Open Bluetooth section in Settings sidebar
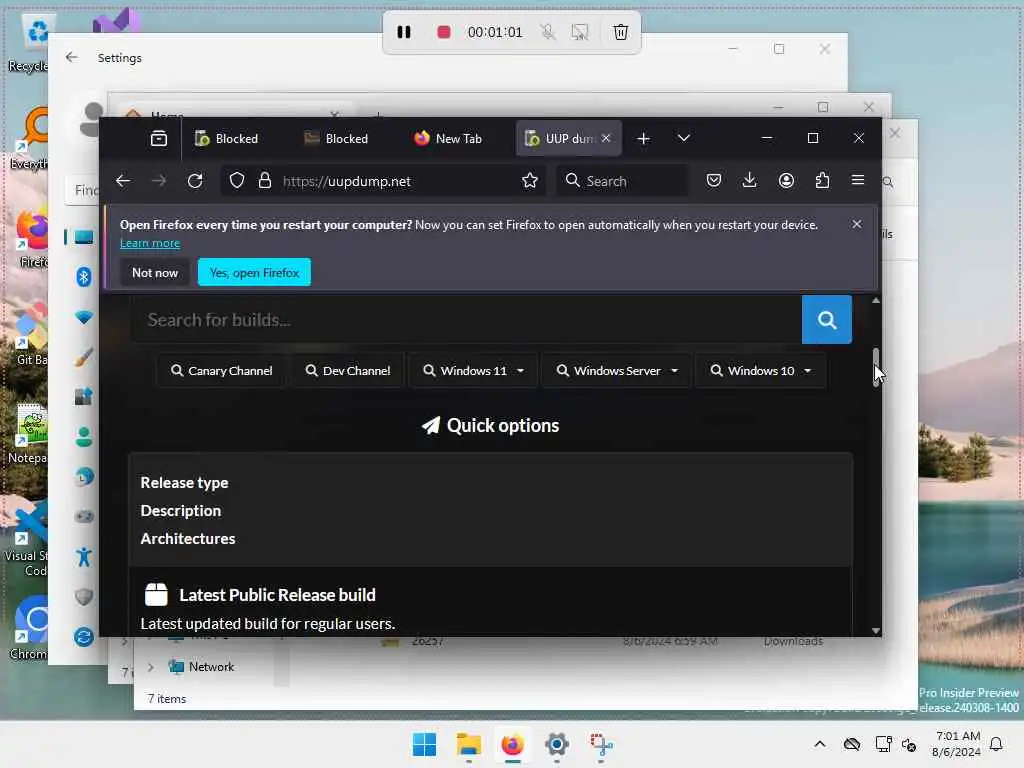This screenshot has width=1024, height=768. coord(84,277)
